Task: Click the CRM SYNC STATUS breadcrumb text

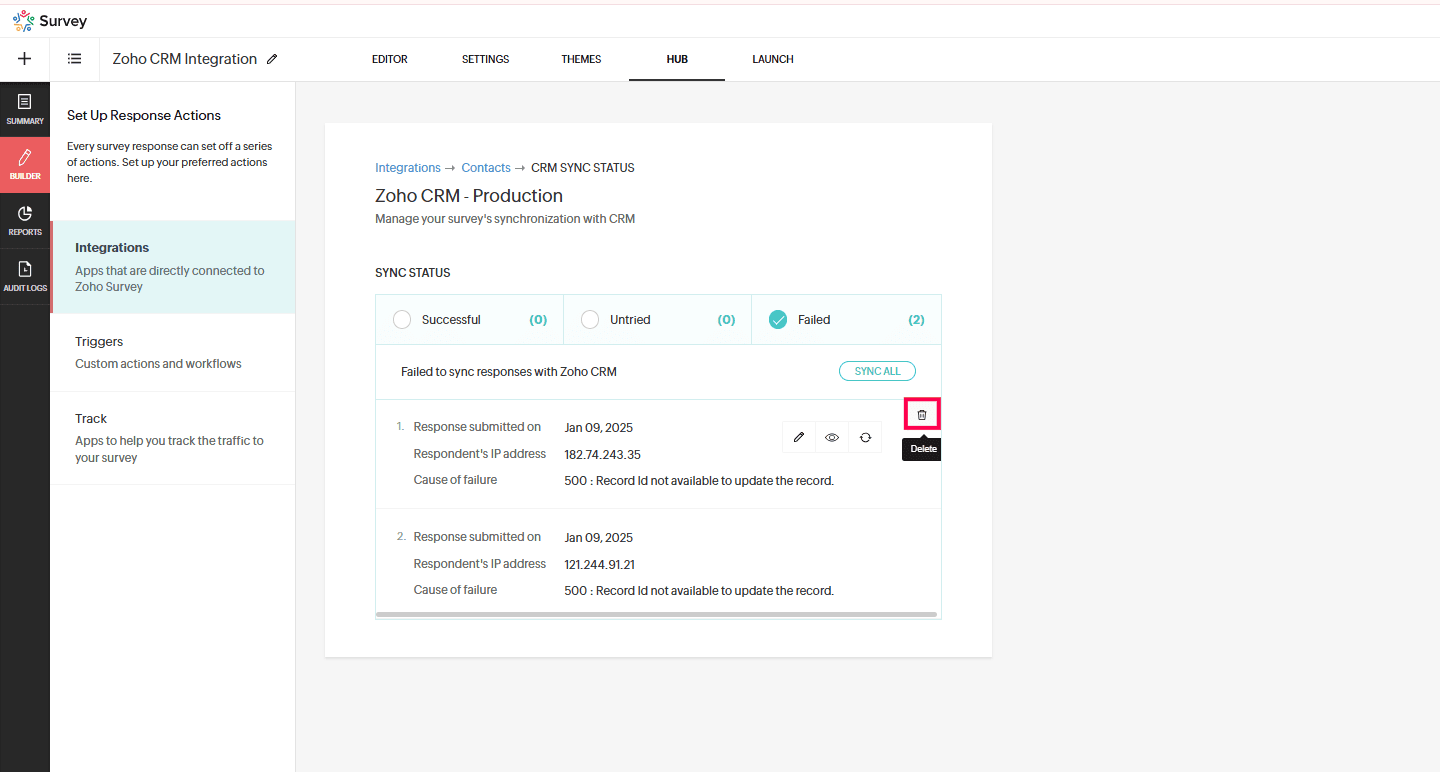Action: point(583,168)
